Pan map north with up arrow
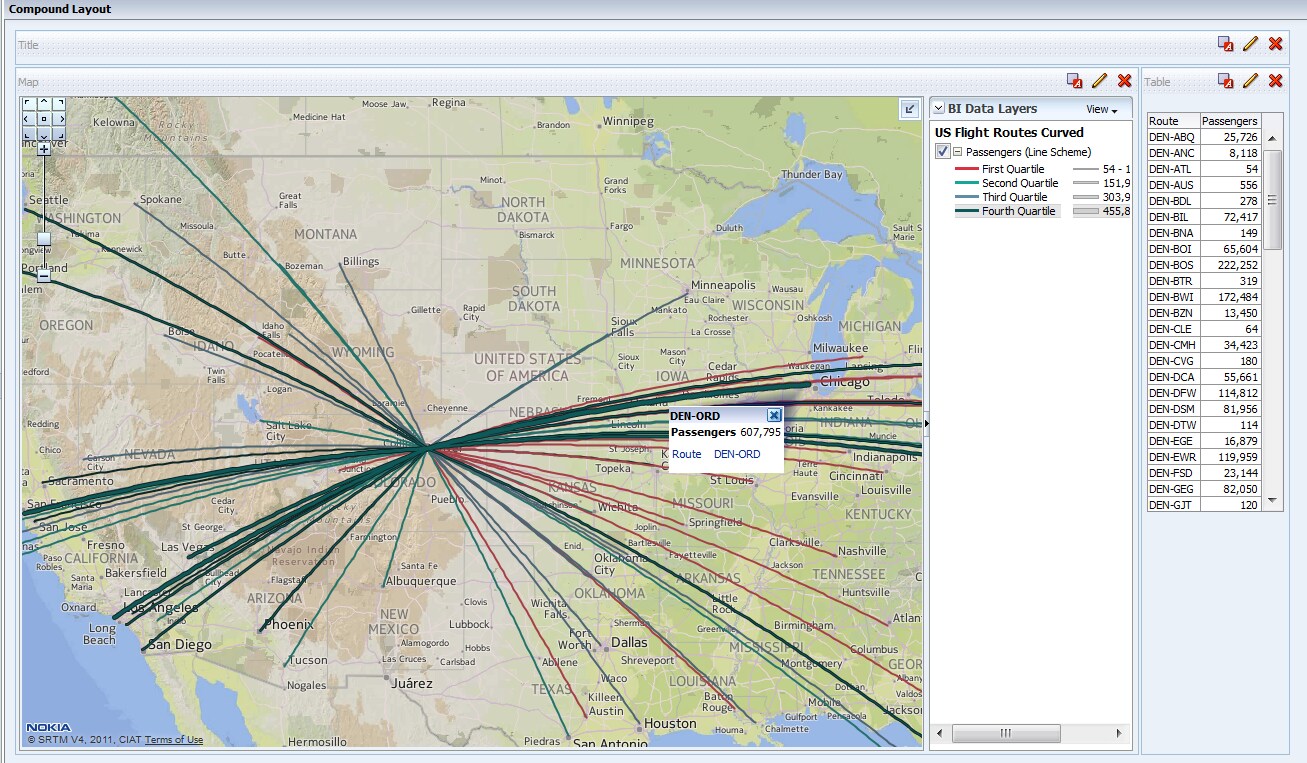 pos(44,103)
